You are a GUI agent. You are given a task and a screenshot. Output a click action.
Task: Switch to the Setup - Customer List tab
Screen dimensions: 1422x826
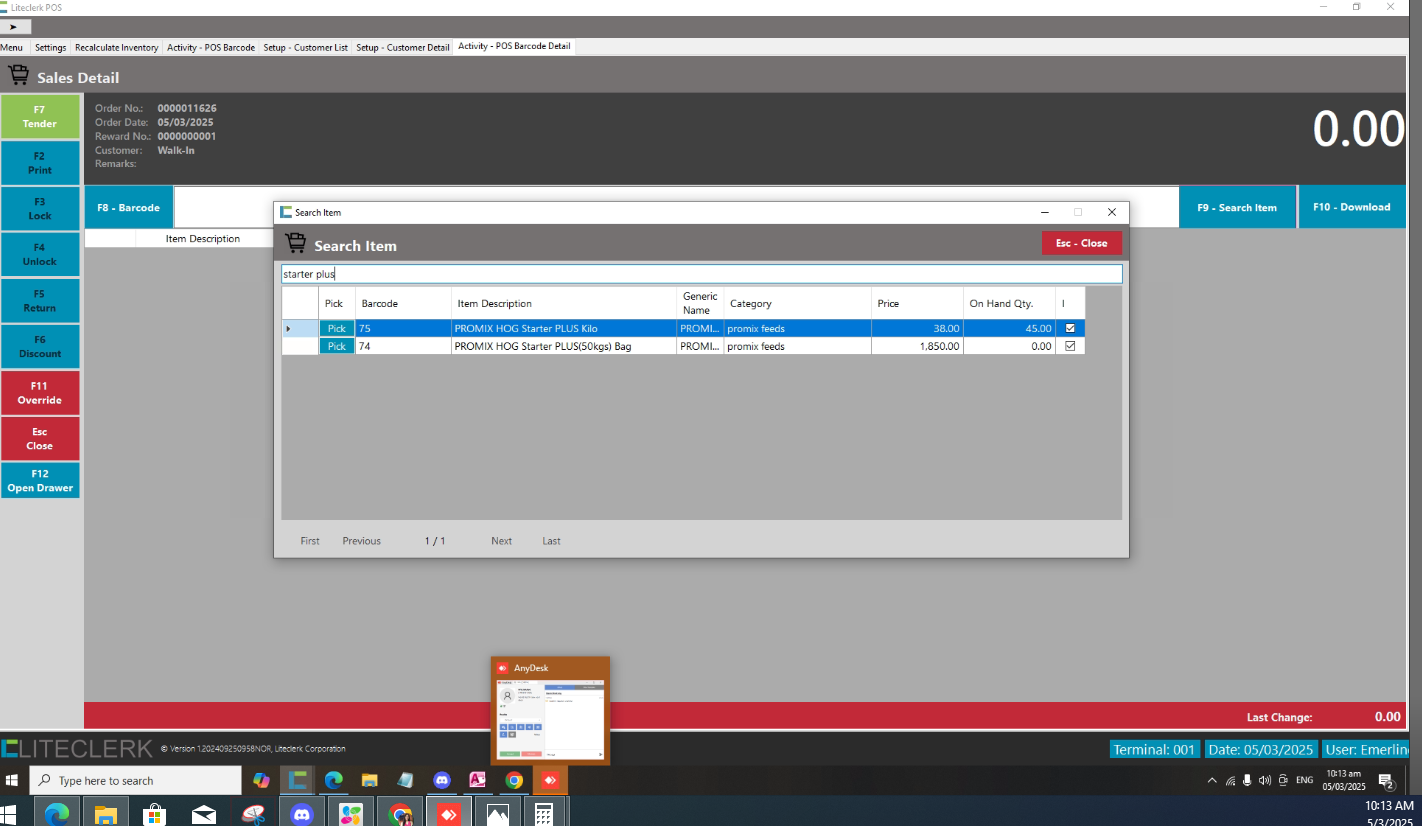coord(306,47)
